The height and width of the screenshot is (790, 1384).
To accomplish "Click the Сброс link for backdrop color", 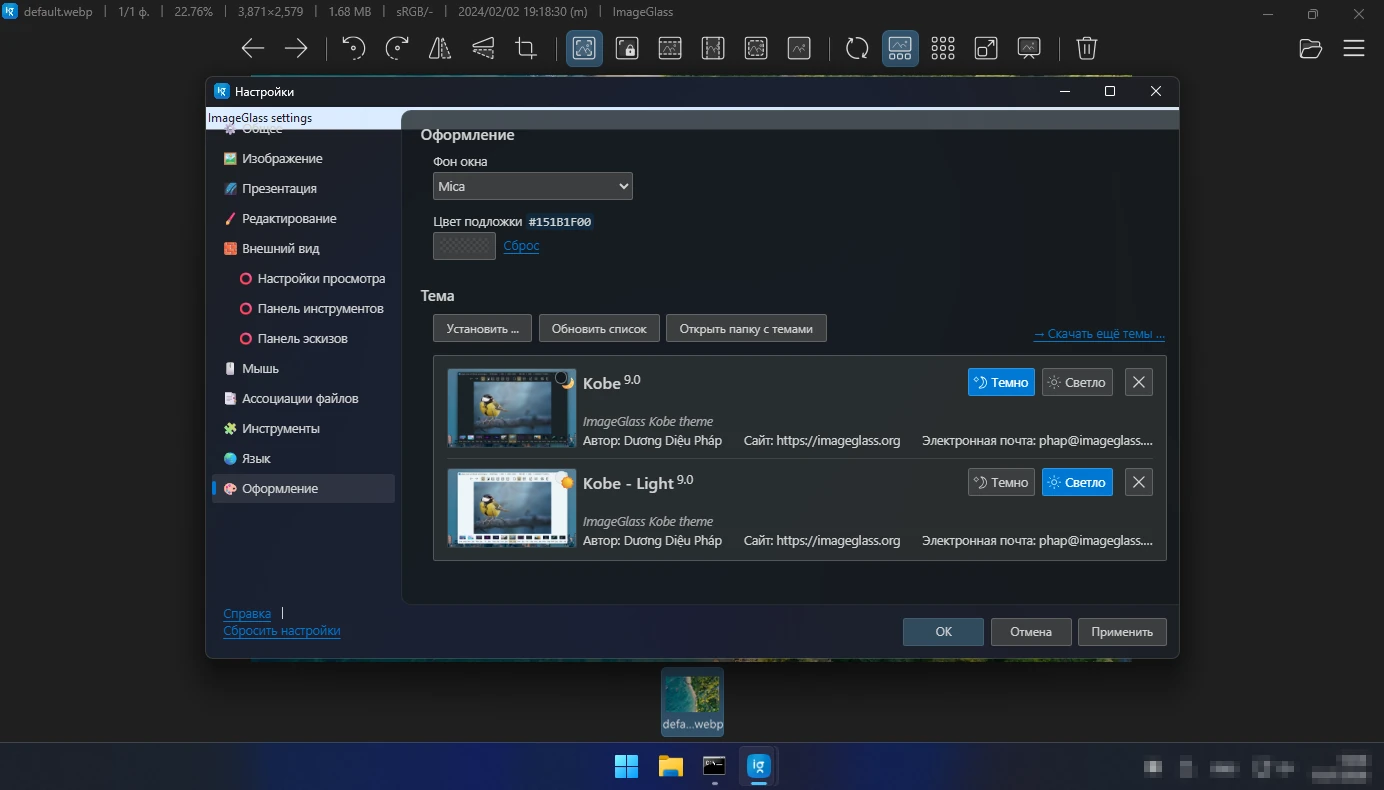I will (521, 246).
